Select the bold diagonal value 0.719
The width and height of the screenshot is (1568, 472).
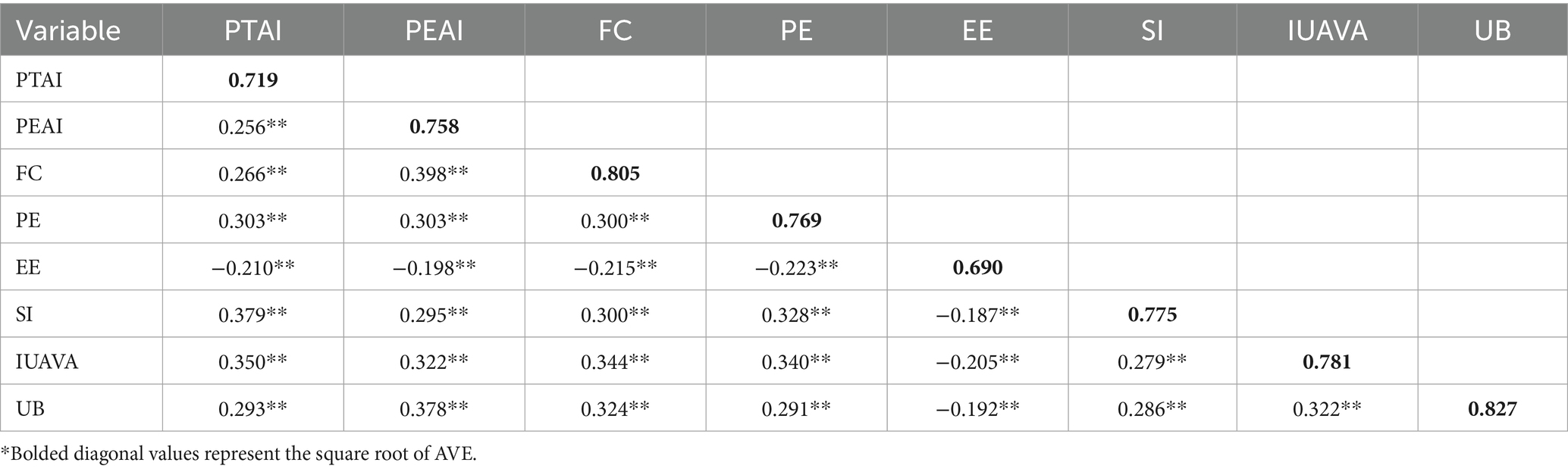pos(252,80)
